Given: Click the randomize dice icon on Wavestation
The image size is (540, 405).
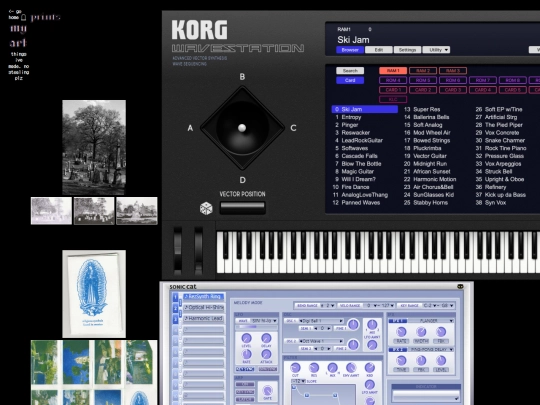Looking at the screenshot, I should coord(206,208).
